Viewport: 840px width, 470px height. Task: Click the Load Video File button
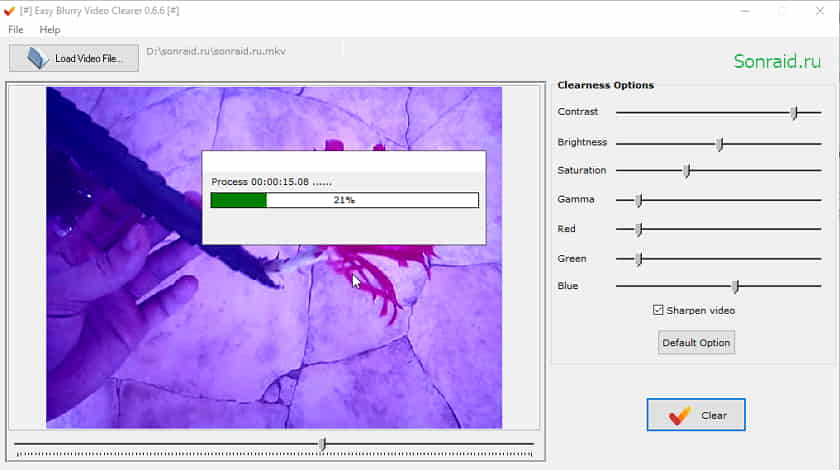pyautogui.click(x=74, y=58)
